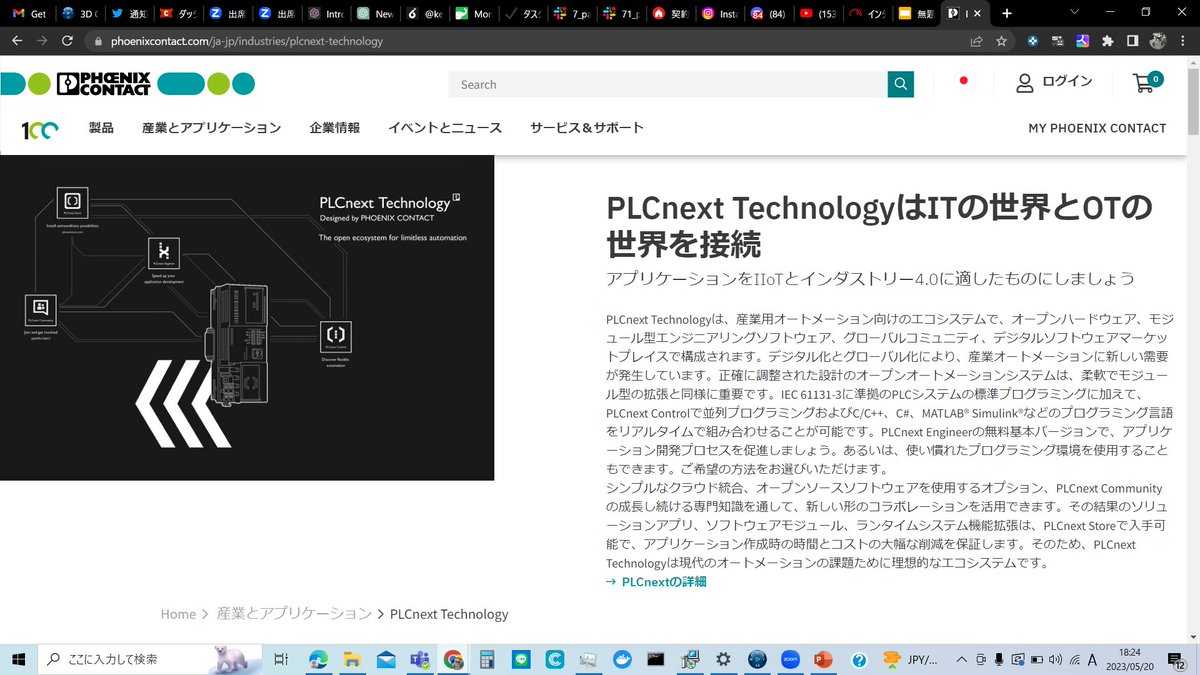Switch to the Instagram browser tab
The width and height of the screenshot is (1200, 675).
click(x=719, y=13)
